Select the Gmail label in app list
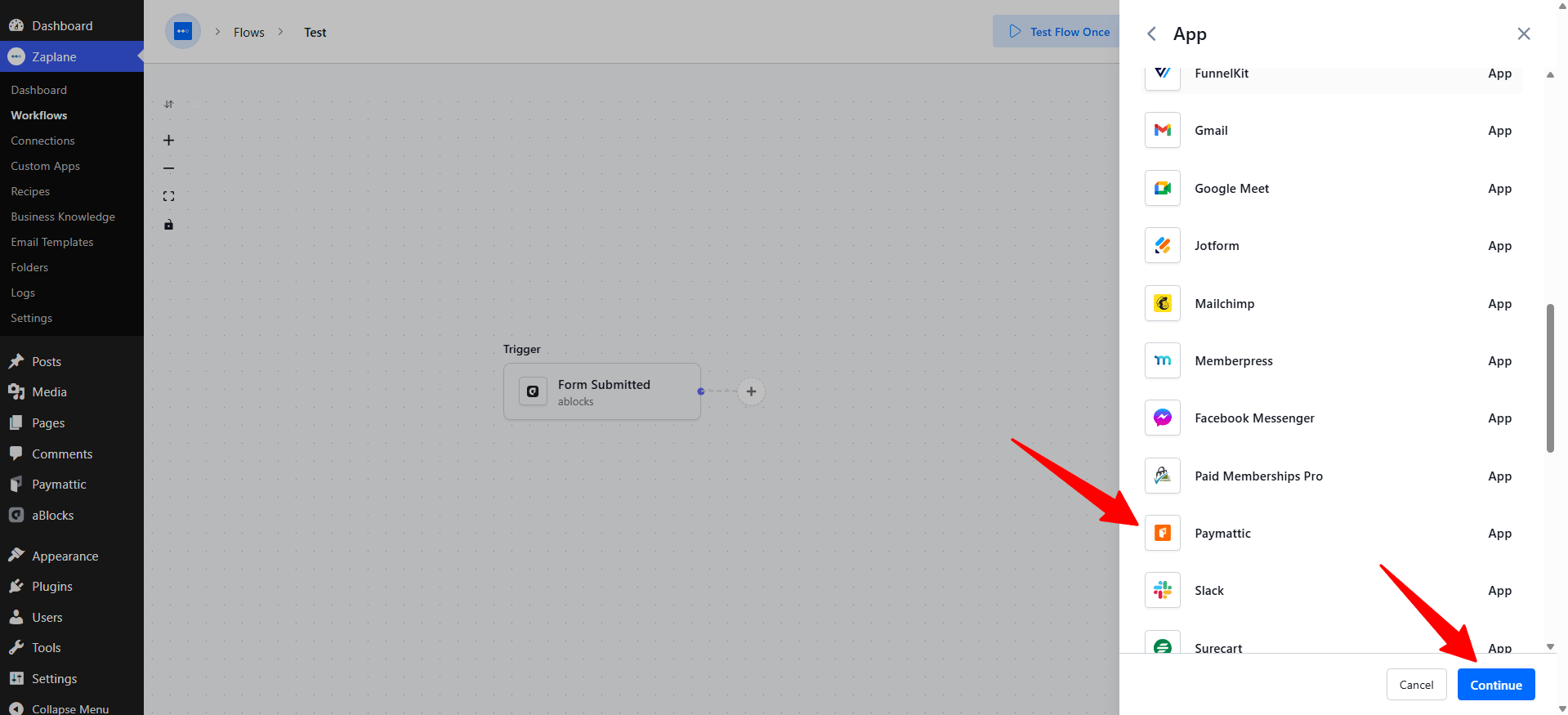 [x=1211, y=131]
